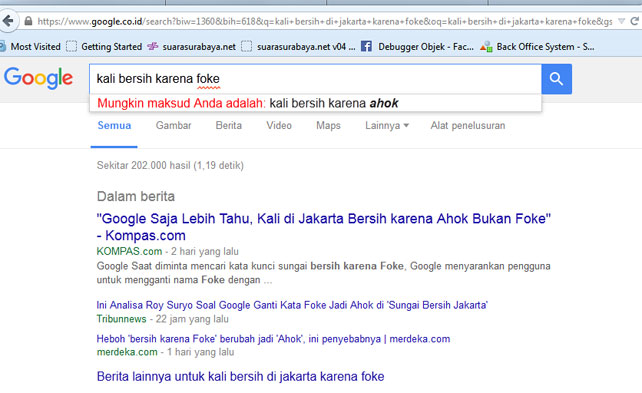Switch to the Gambar tab
This screenshot has height=393, width=642.
coord(173,126)
